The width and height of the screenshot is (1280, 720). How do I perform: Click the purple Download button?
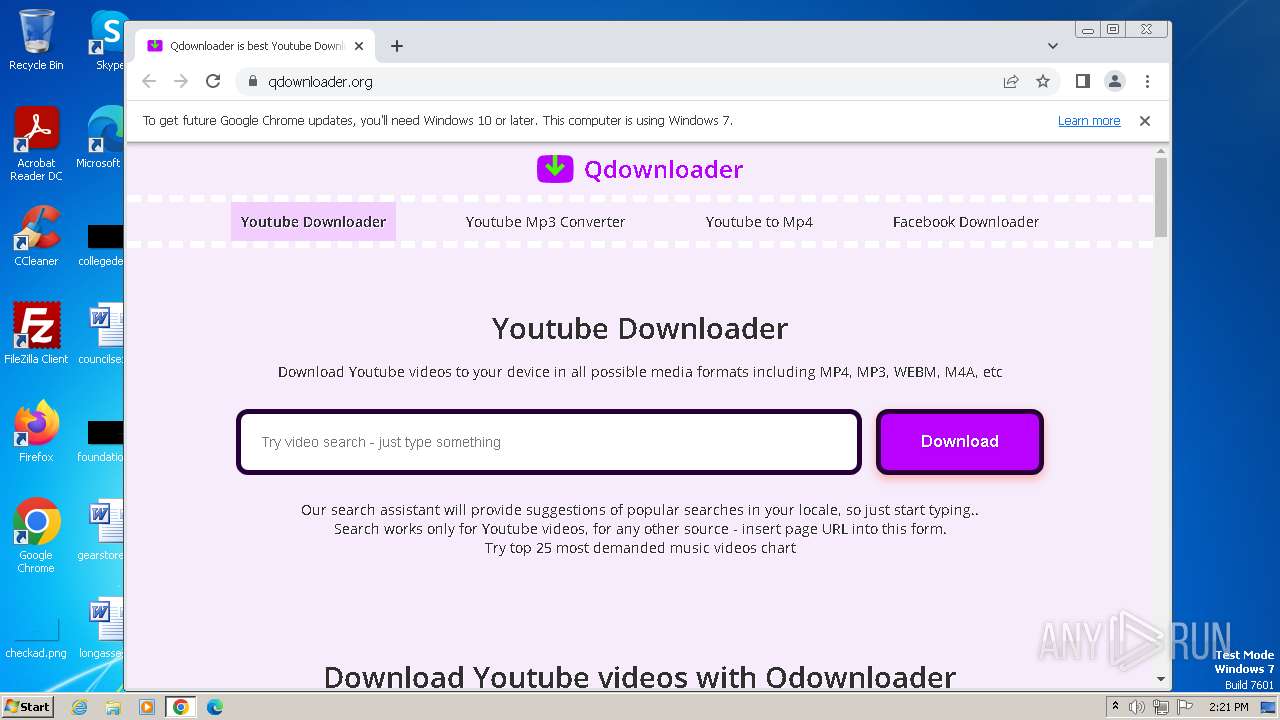pos(960,441)
